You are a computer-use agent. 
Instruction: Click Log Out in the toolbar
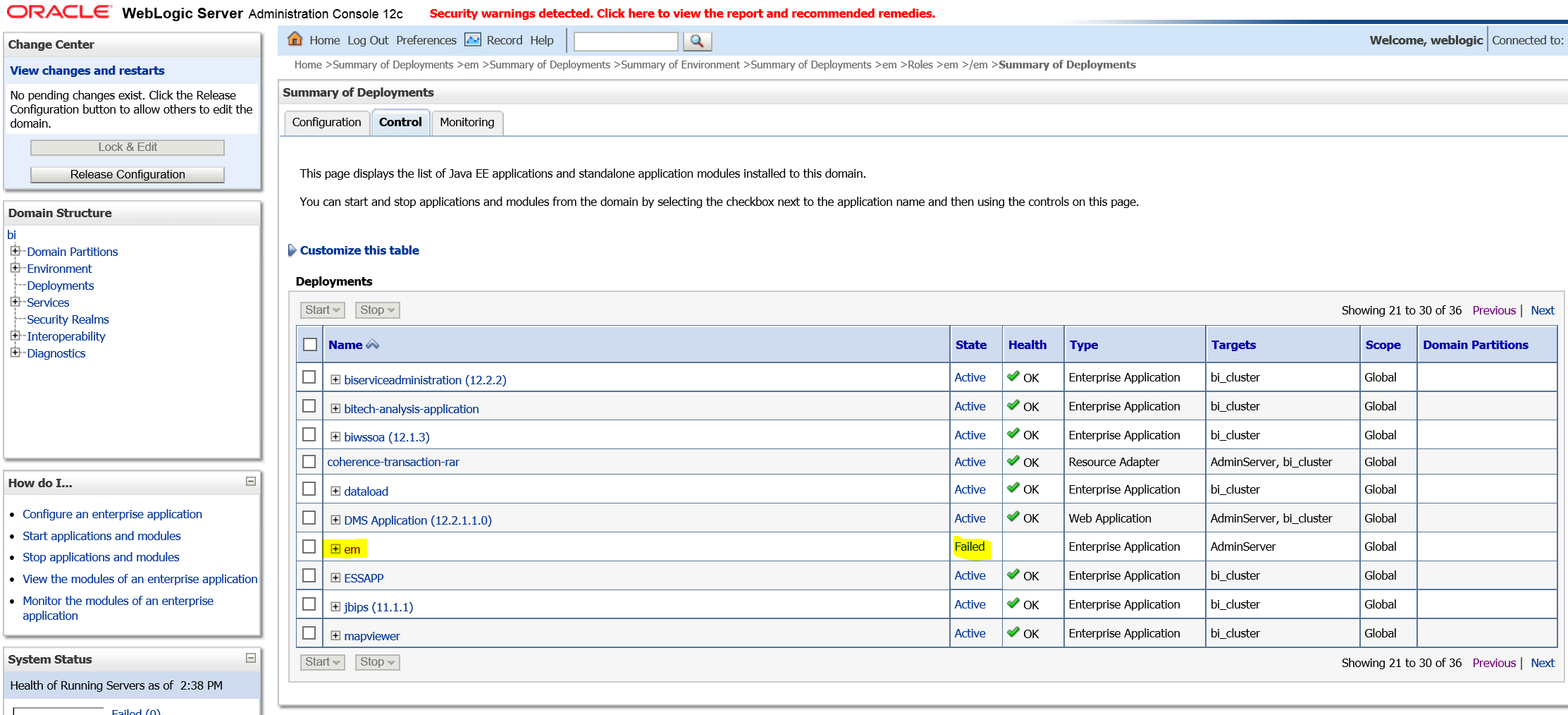[x=368, y=40]
